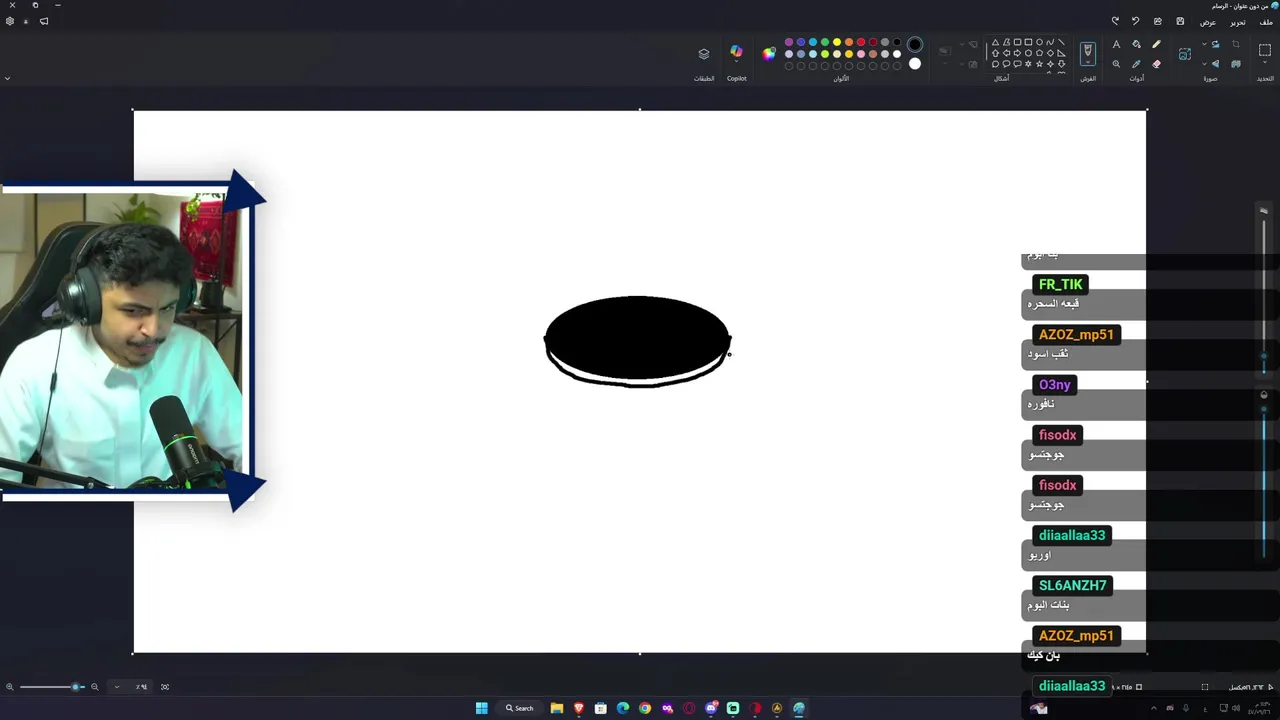
Task: Pick the Five-point star shape
Action: [x=1039, y=64]
